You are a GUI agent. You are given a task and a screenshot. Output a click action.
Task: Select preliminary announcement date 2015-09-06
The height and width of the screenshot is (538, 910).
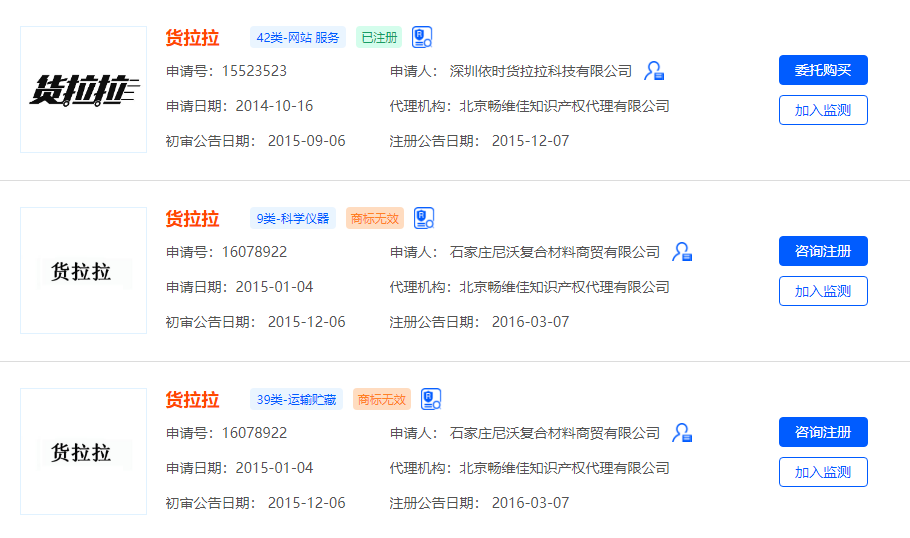(306, 141)
